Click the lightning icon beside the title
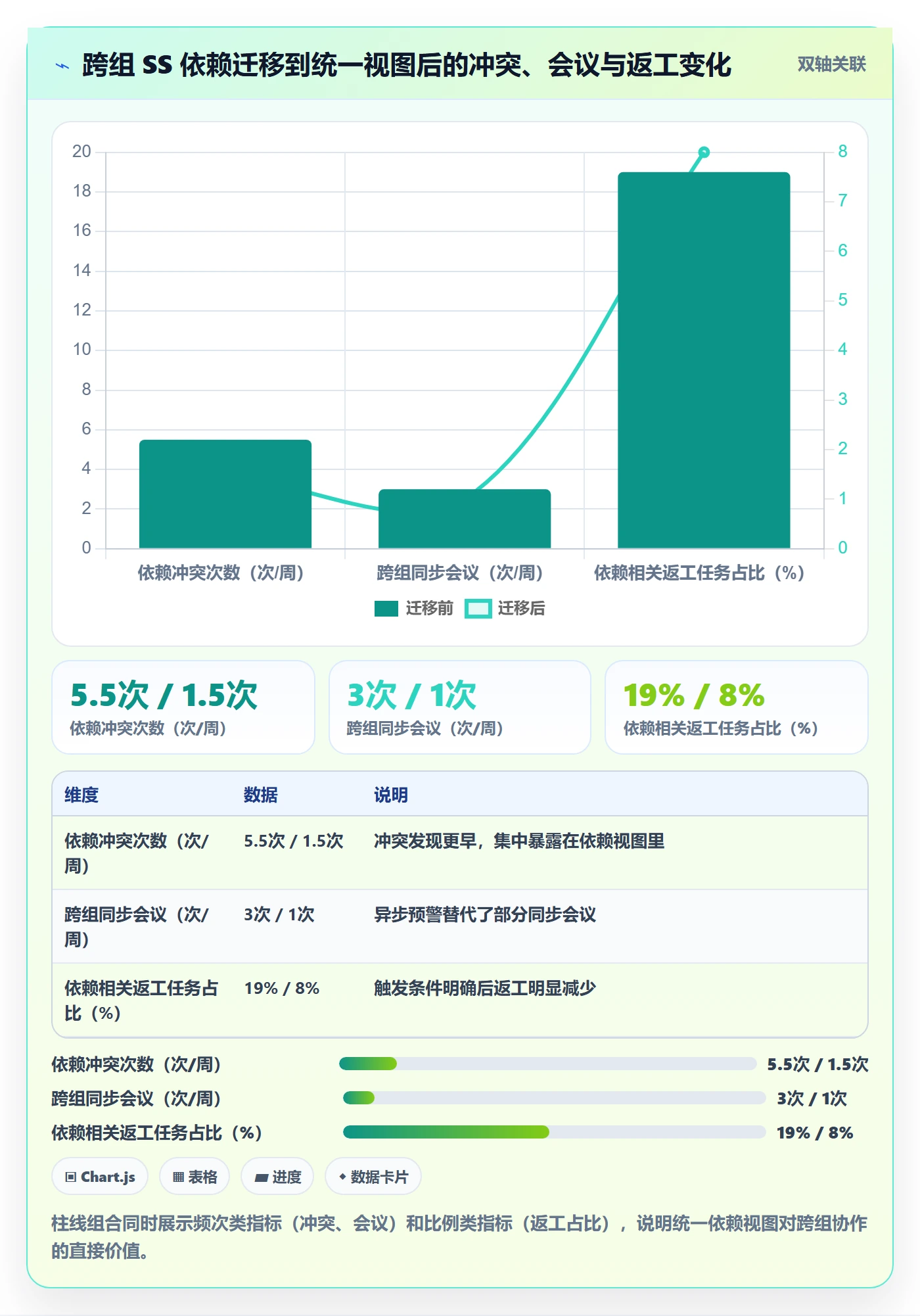This screenshot has width=920, height=1316. (x=62, y=66)
